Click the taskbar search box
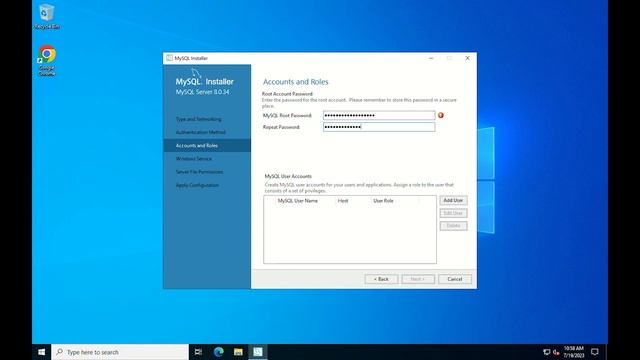 click(x=120, y=352)
